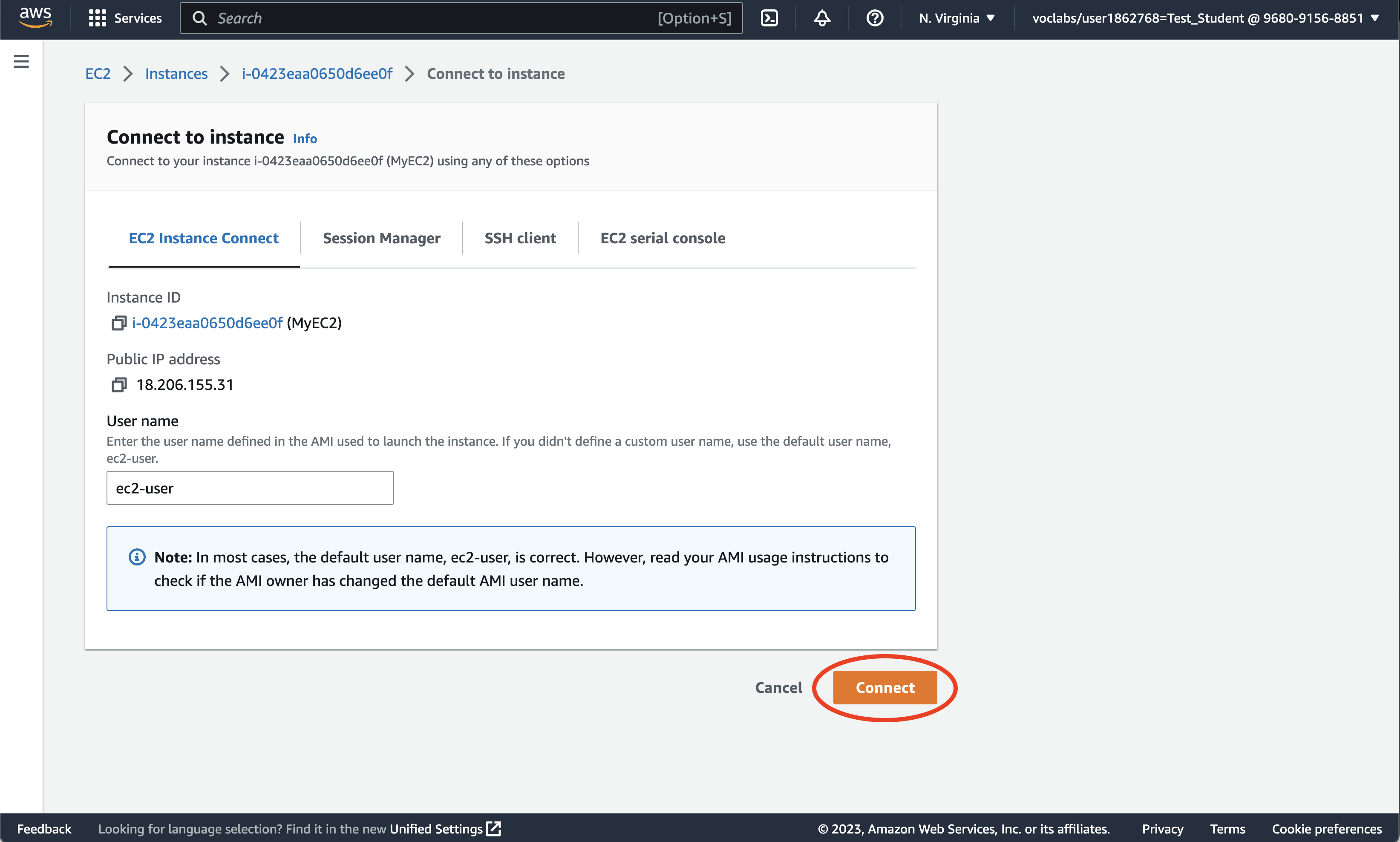Launch the CloudShell terminal icon

pyautogui.click(x=769, y=18)
